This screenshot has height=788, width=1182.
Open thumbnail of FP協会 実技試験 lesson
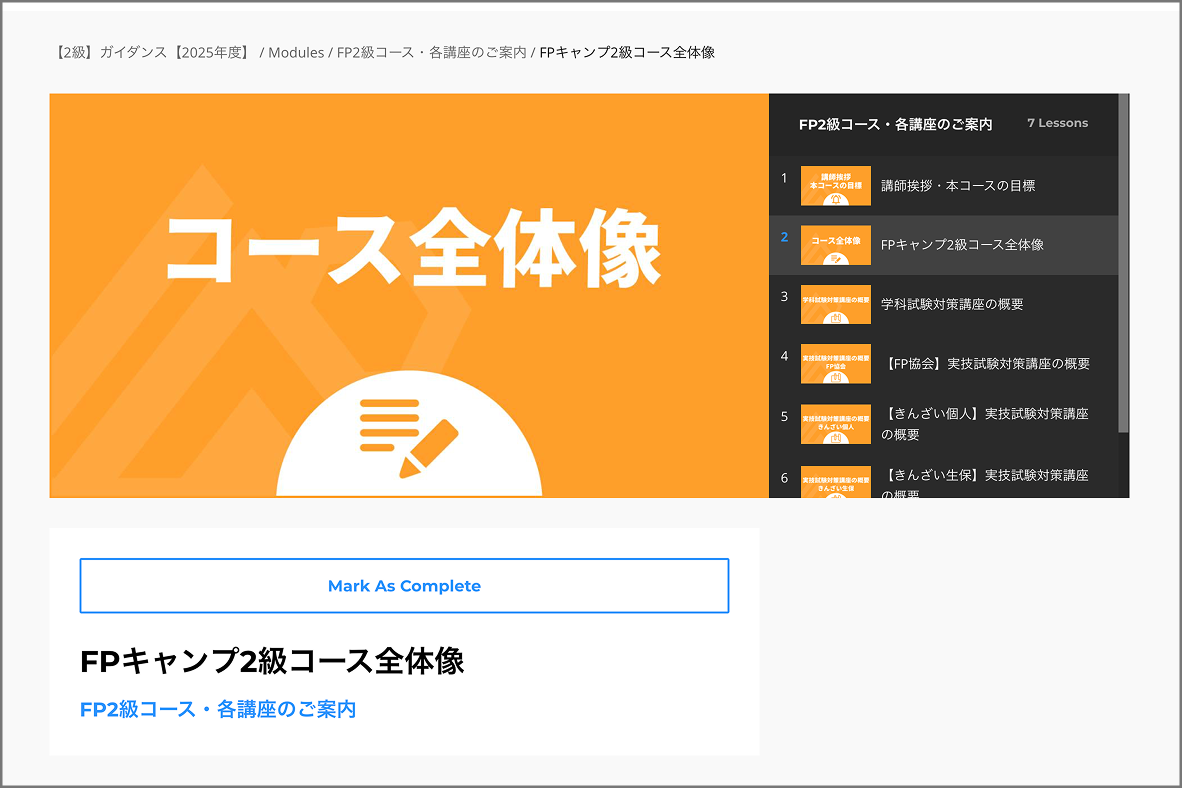[835, 364]
